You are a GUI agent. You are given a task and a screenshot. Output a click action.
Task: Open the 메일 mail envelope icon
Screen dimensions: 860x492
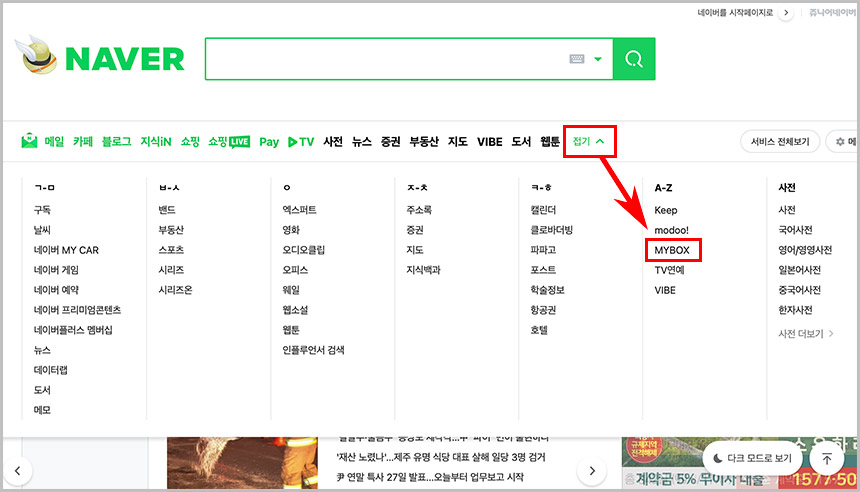pyautogui.click(x=29, y=141)
